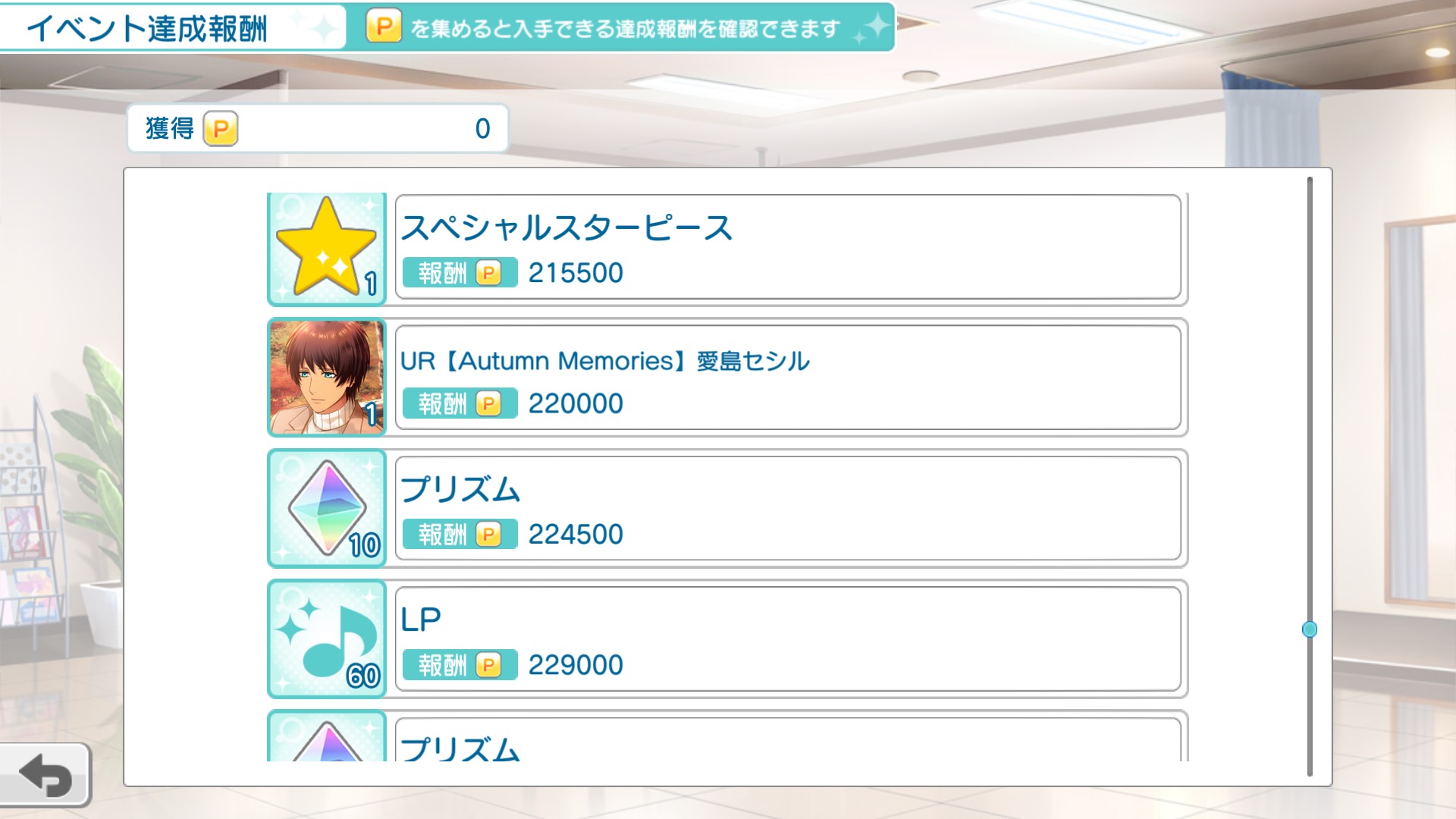Click the scrollbar handle on reward list

point(1310,629)
